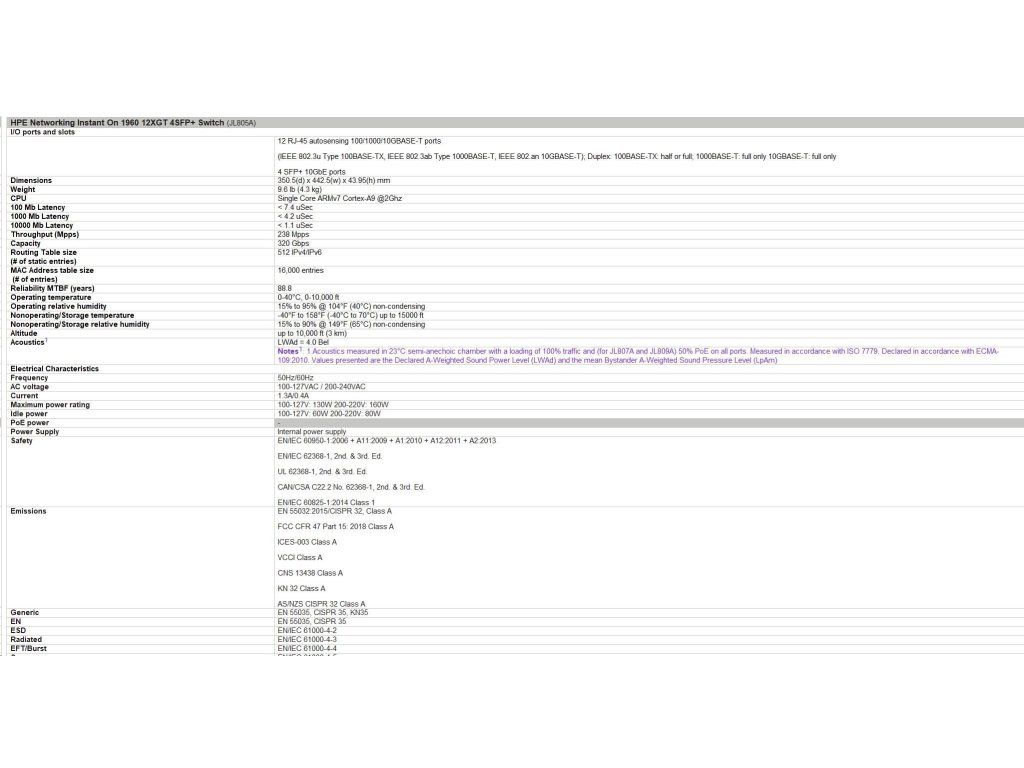Click the '88.8' MTBF value
1024x768 pixels.
[x=285, y=289]
